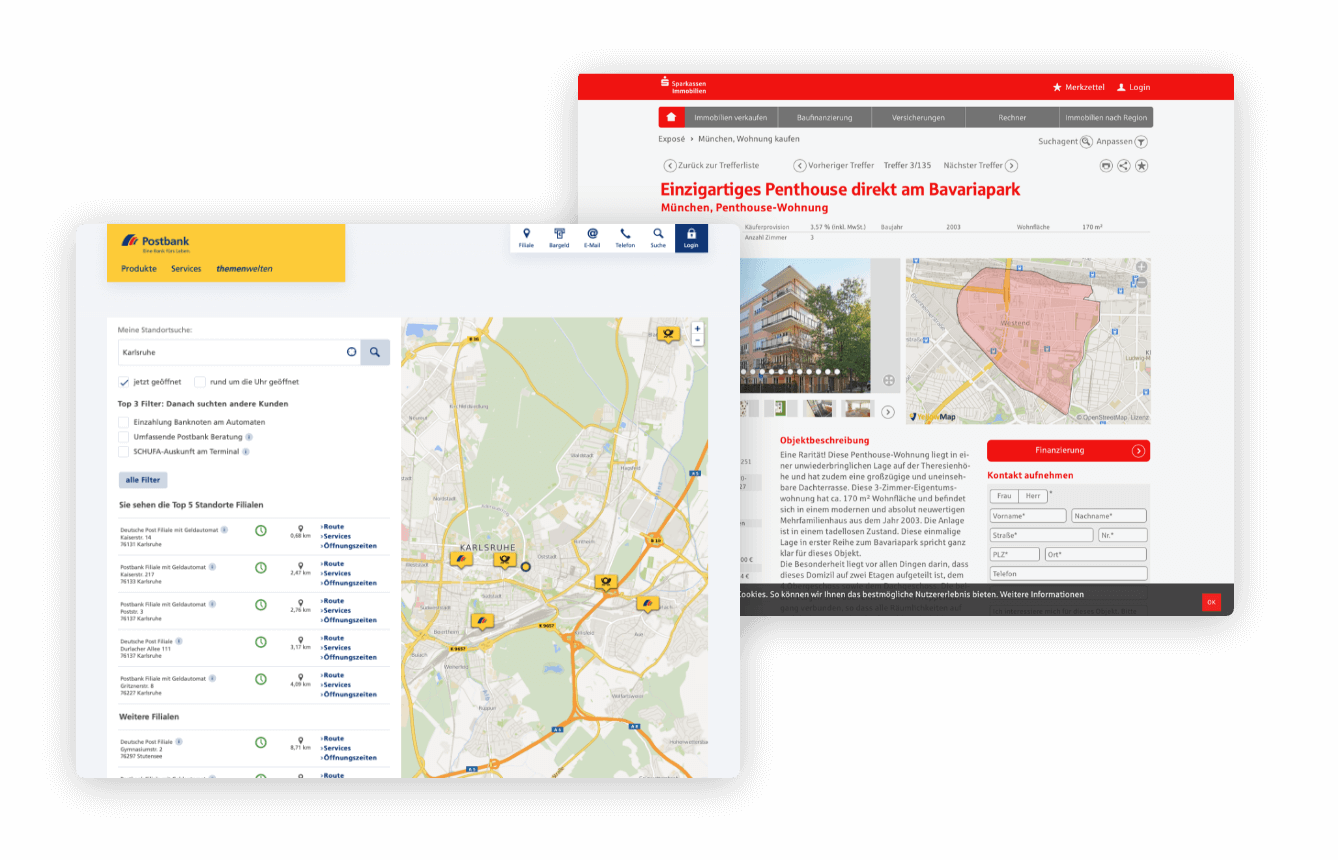Open 'Öffnungszeiten' for Kaiserstr. 14
1338x860 pixels.
click(x=349, y=546)
